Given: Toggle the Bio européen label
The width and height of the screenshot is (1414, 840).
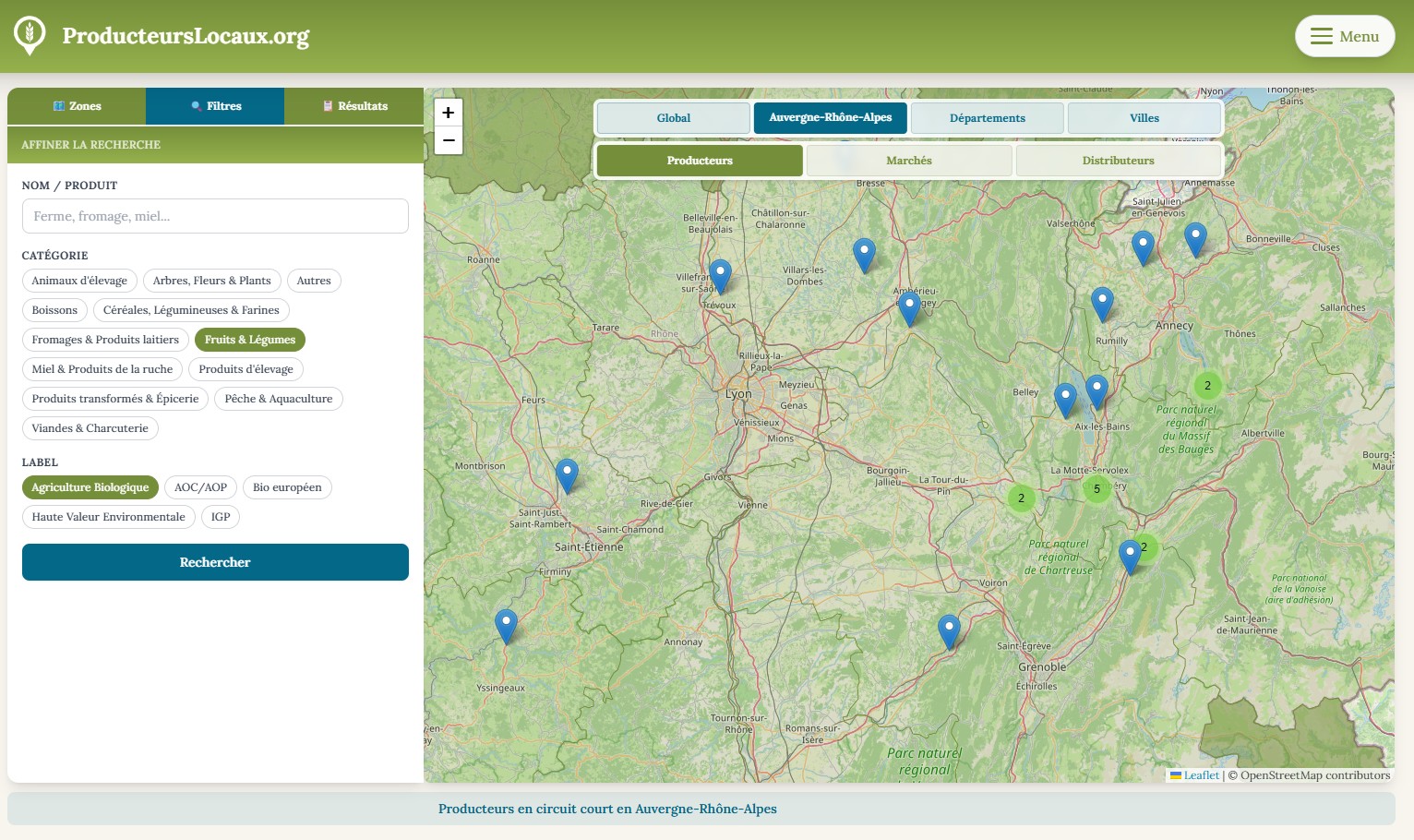Looking at the screenshot, I should tap(287, 487).
